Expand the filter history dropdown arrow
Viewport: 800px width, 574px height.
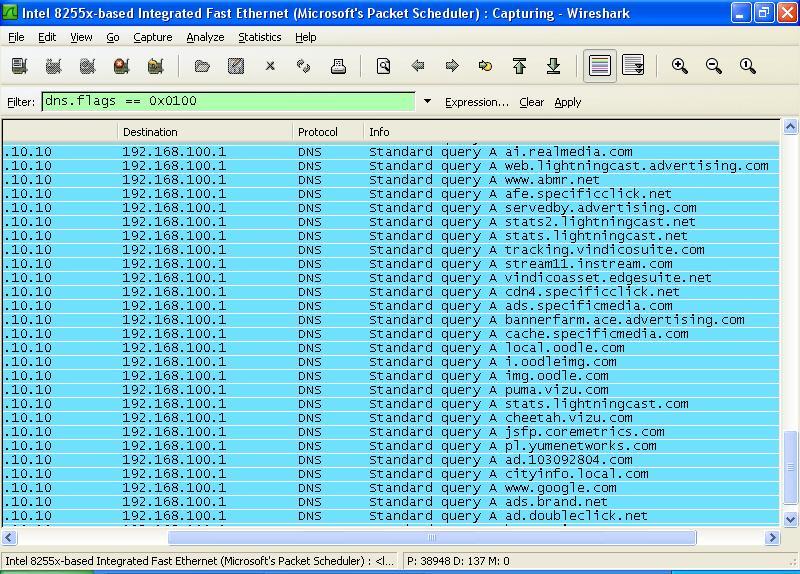pyautogui.click(x=428, y=102)
